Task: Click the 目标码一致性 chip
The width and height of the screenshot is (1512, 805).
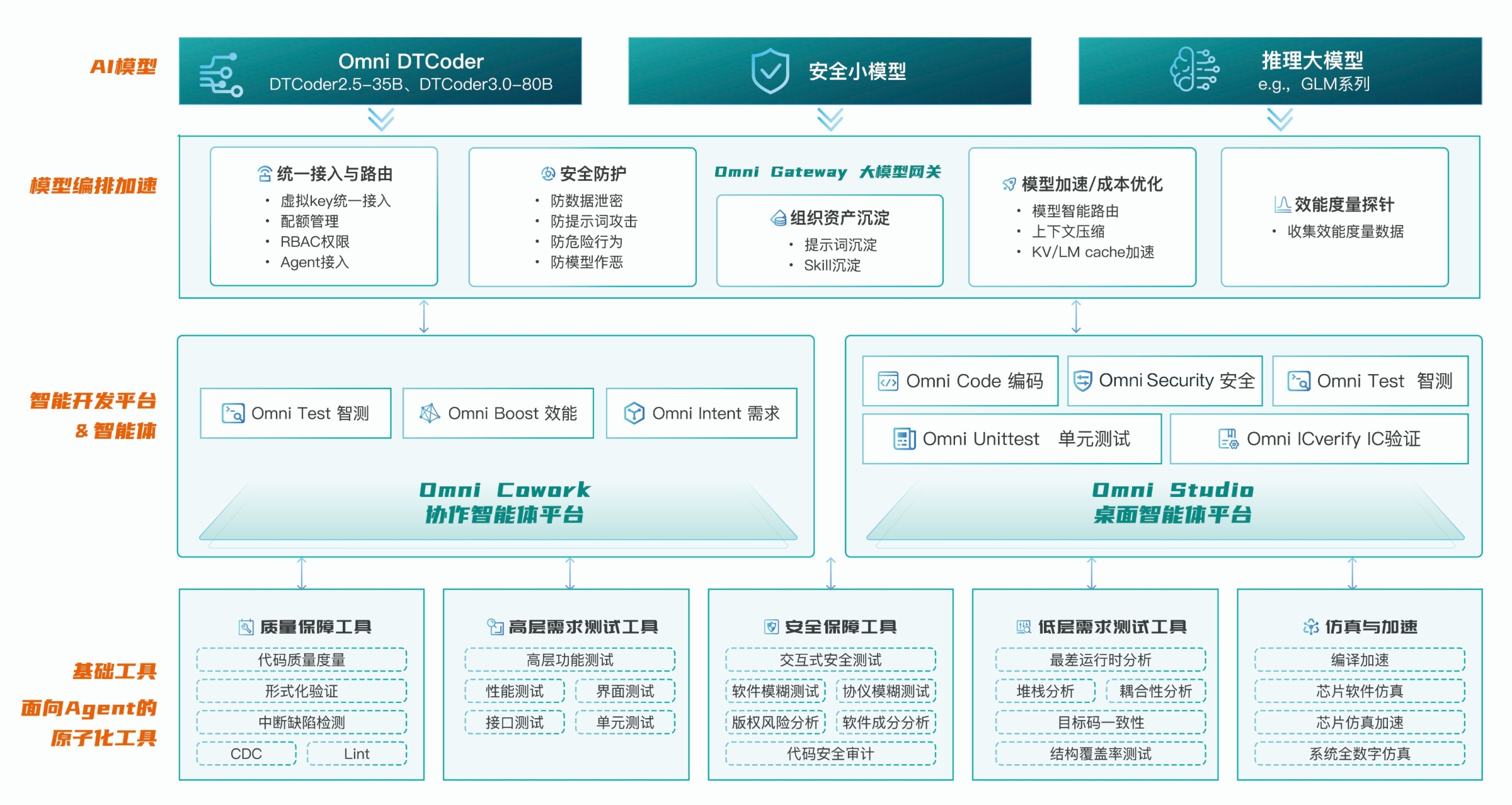Action: [1101, 722]
